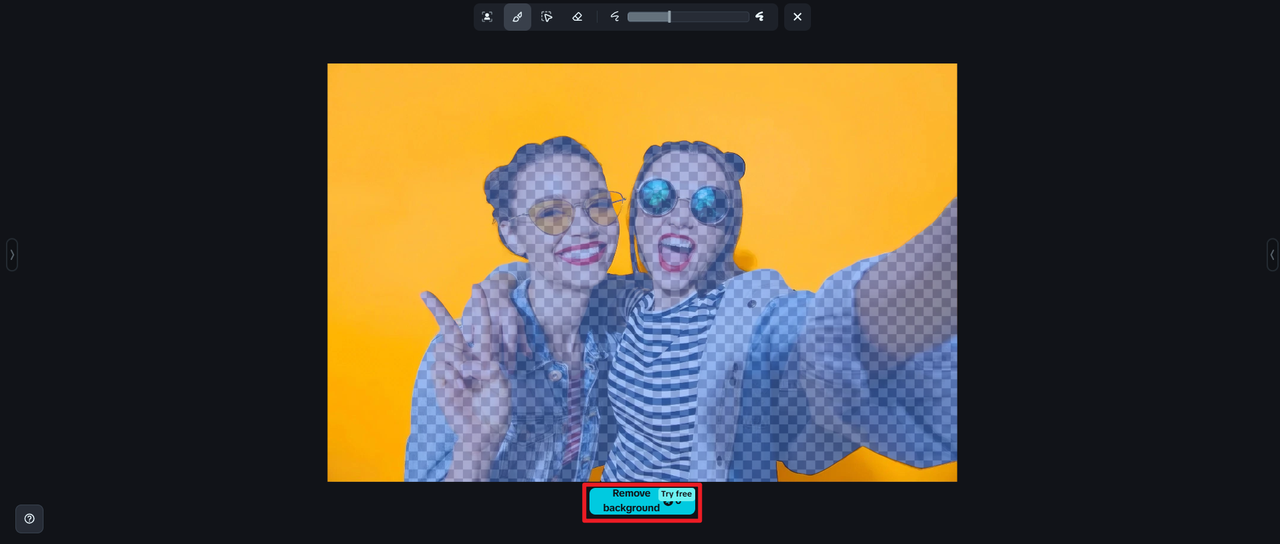Expand the left side panel
This screenshot has height=544, width=1280.
pyautogui.click(x=12, y=255)
